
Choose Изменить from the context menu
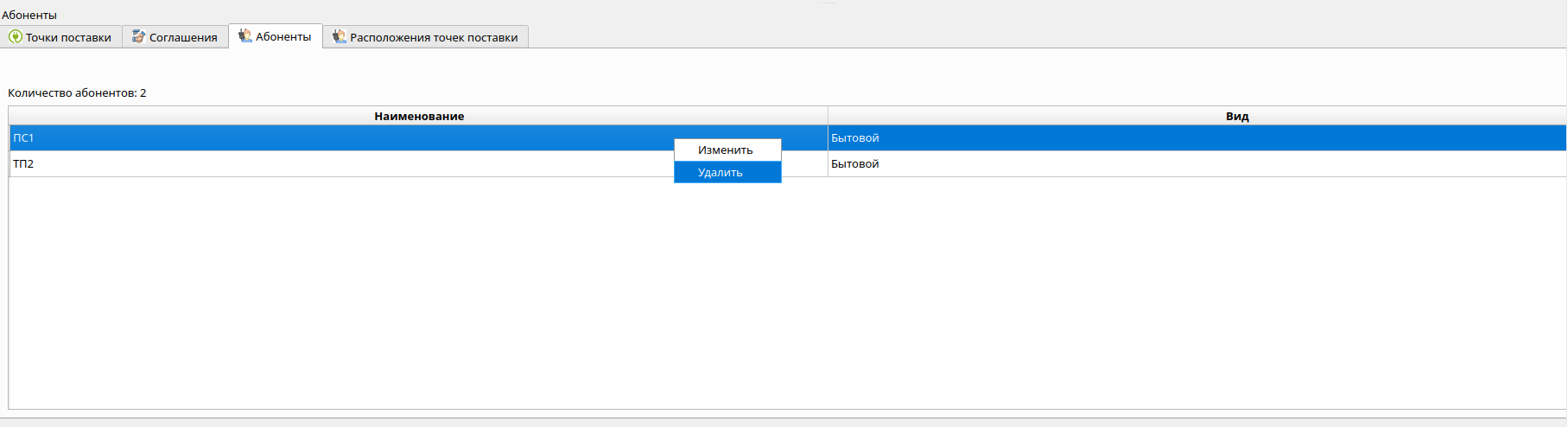726,150
